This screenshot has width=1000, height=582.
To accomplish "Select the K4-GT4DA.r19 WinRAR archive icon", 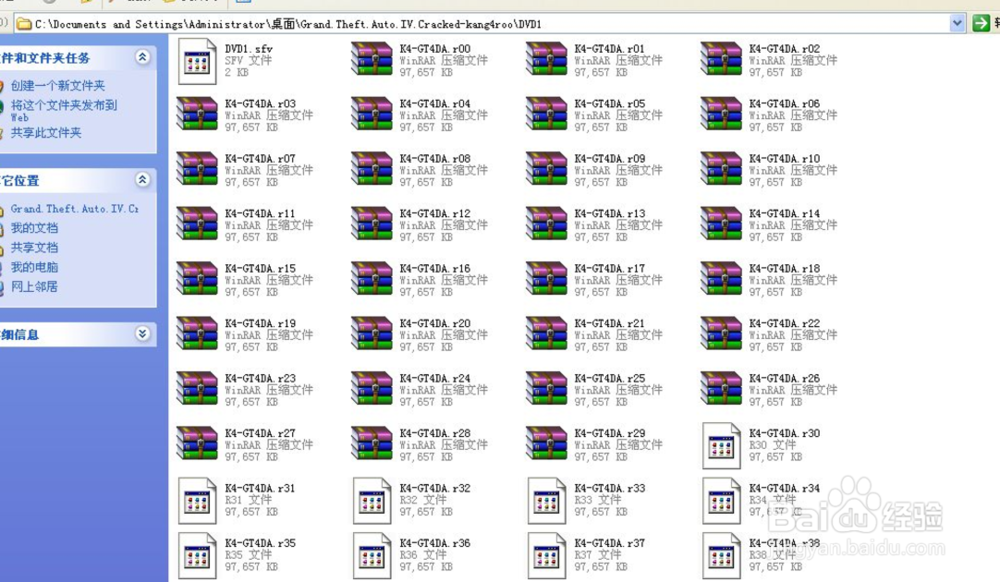I will [x=197, y=333].
